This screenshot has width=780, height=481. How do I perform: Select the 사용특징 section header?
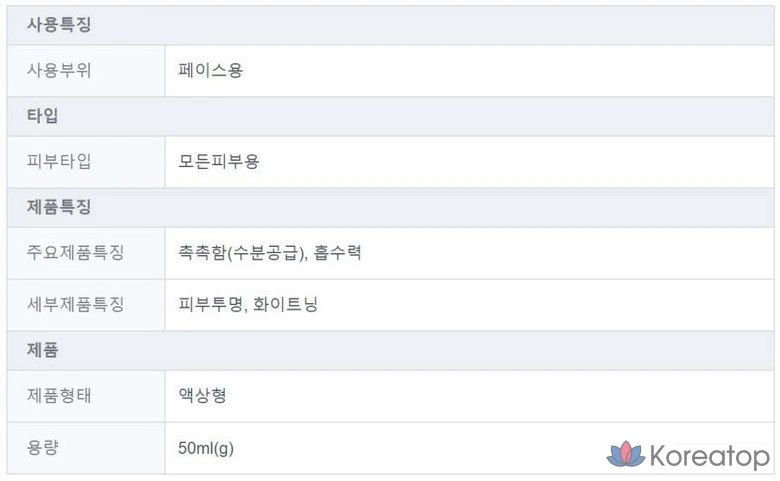59,25
